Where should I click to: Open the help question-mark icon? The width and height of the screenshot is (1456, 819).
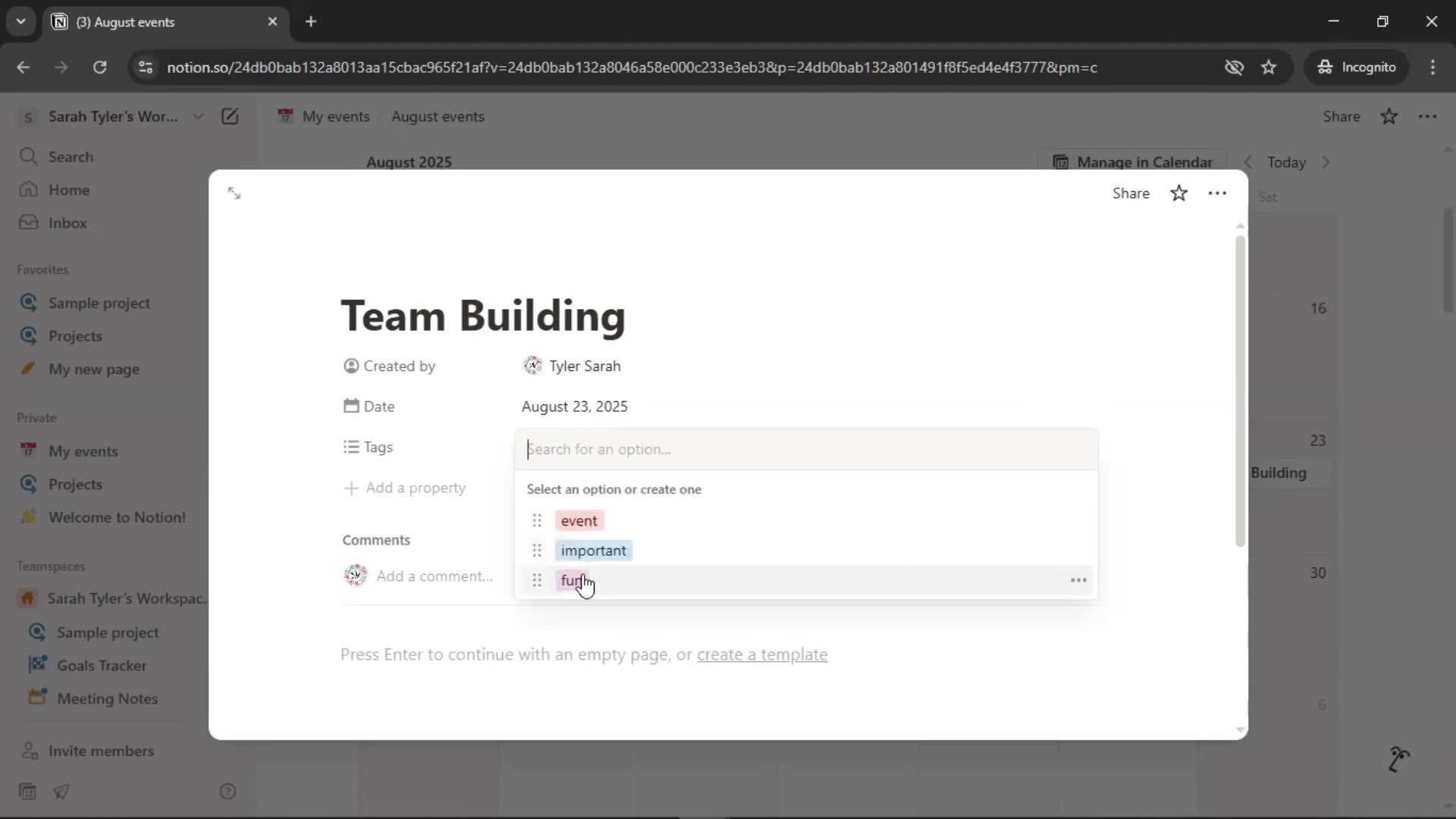(227, 792)
